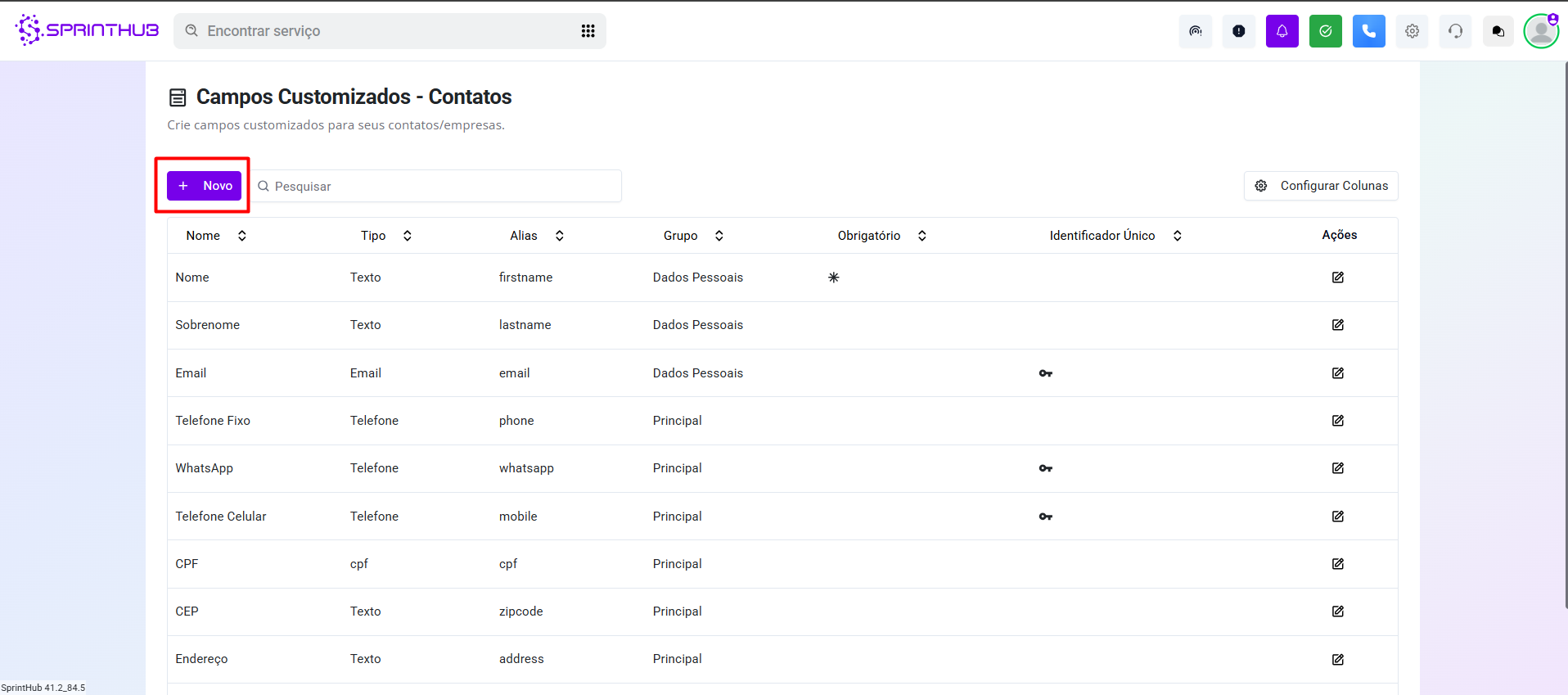
Task: Open the blue phone dialer icon
Action: pyautogui.click(x=1368, y=31)
